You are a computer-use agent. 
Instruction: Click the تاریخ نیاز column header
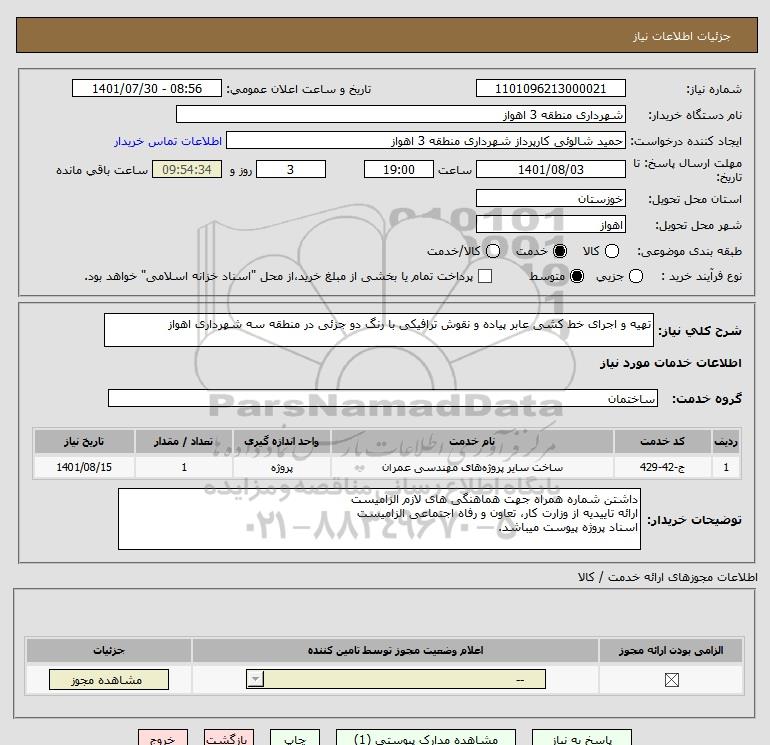[84, 441]
